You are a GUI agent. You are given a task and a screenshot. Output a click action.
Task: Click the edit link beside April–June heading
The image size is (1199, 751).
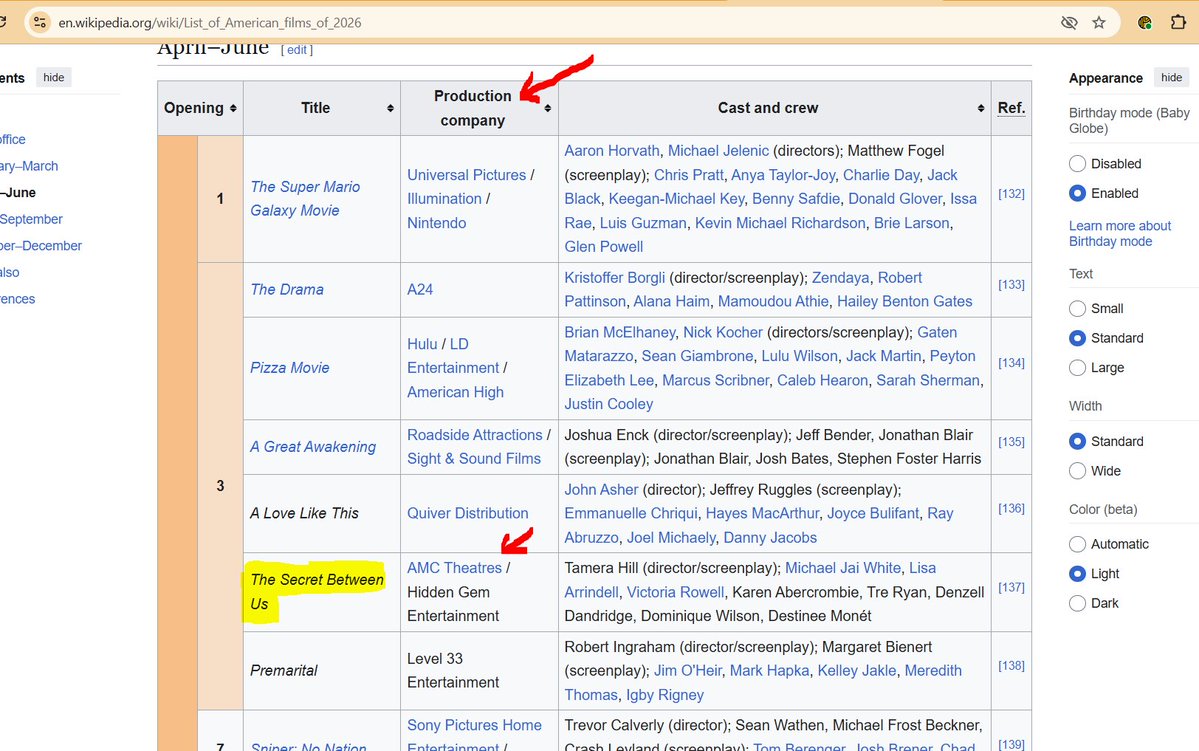coord(297,50)
